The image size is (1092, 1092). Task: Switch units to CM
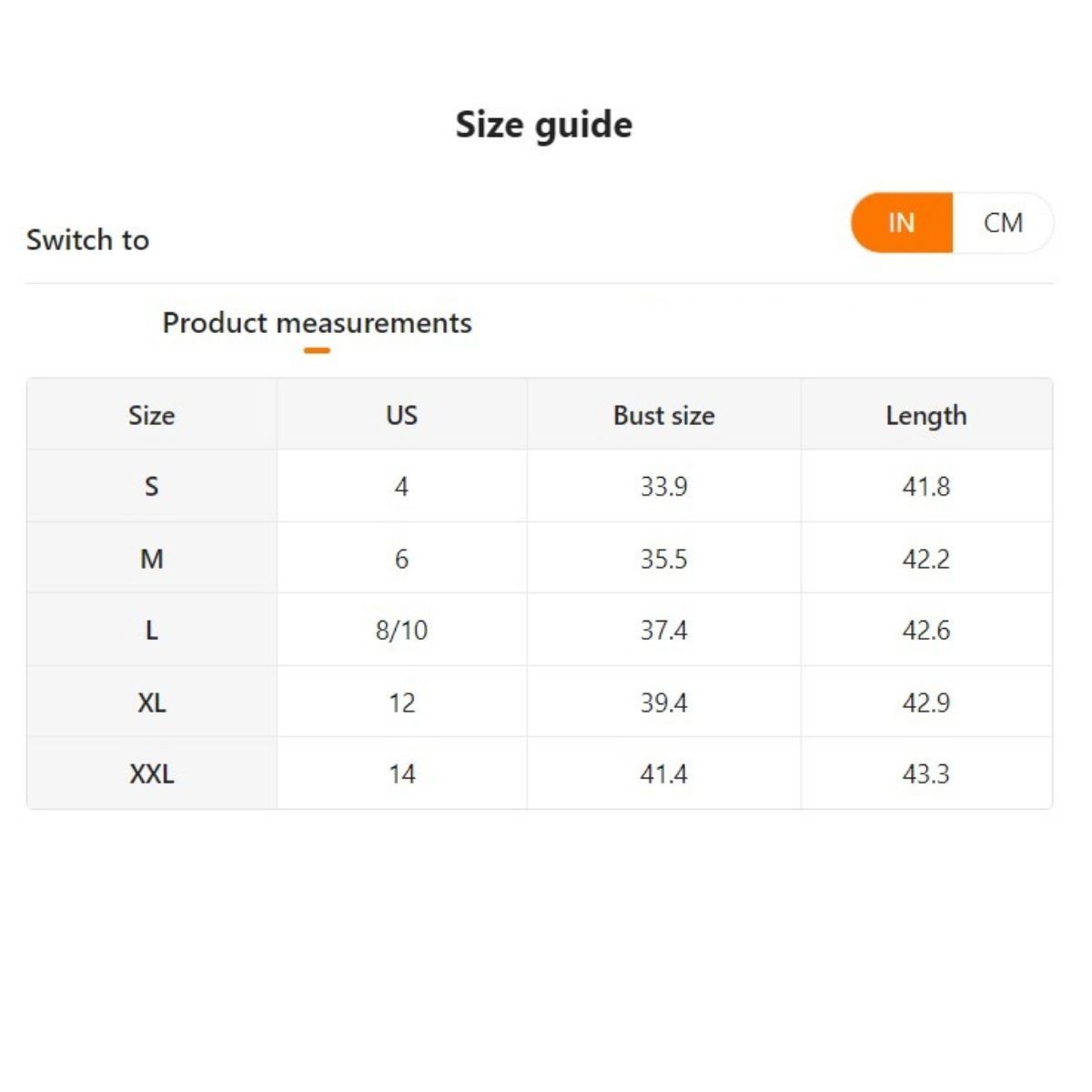[1003, 223]
